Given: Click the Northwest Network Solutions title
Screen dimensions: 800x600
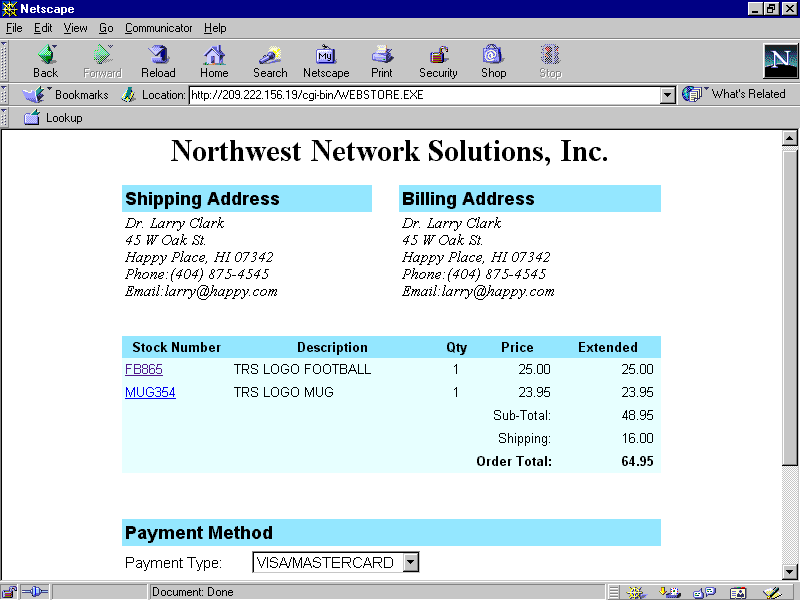Looking at the screenshot, I should [389, 151].
